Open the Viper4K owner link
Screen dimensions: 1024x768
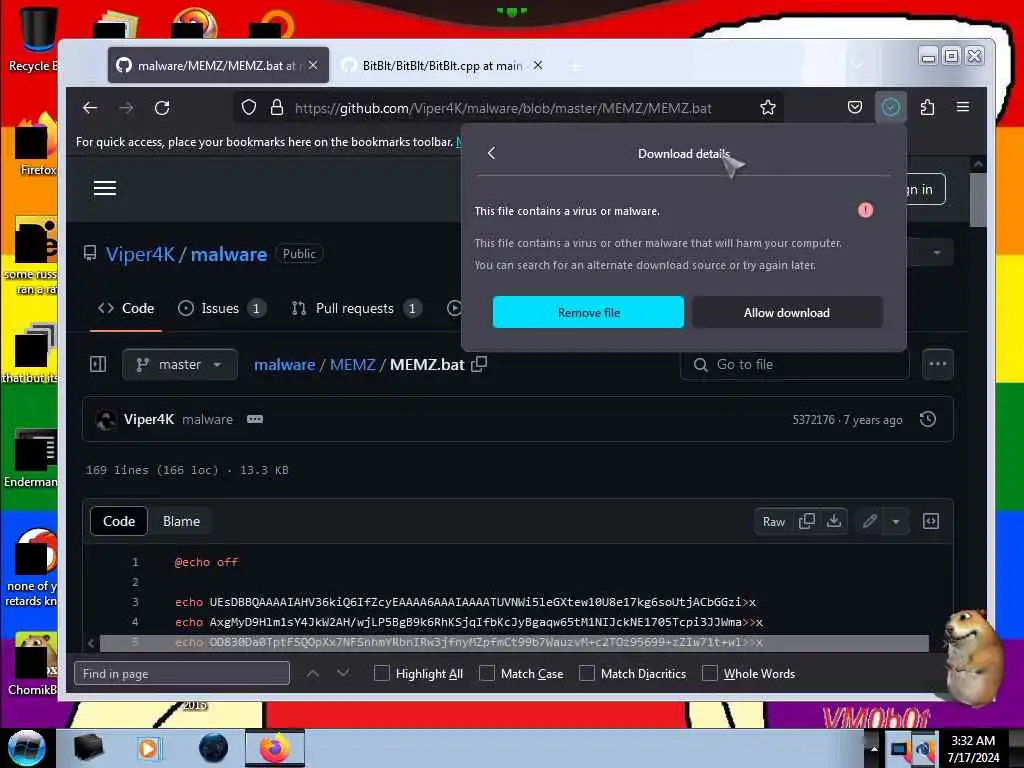tap(140, 254)
